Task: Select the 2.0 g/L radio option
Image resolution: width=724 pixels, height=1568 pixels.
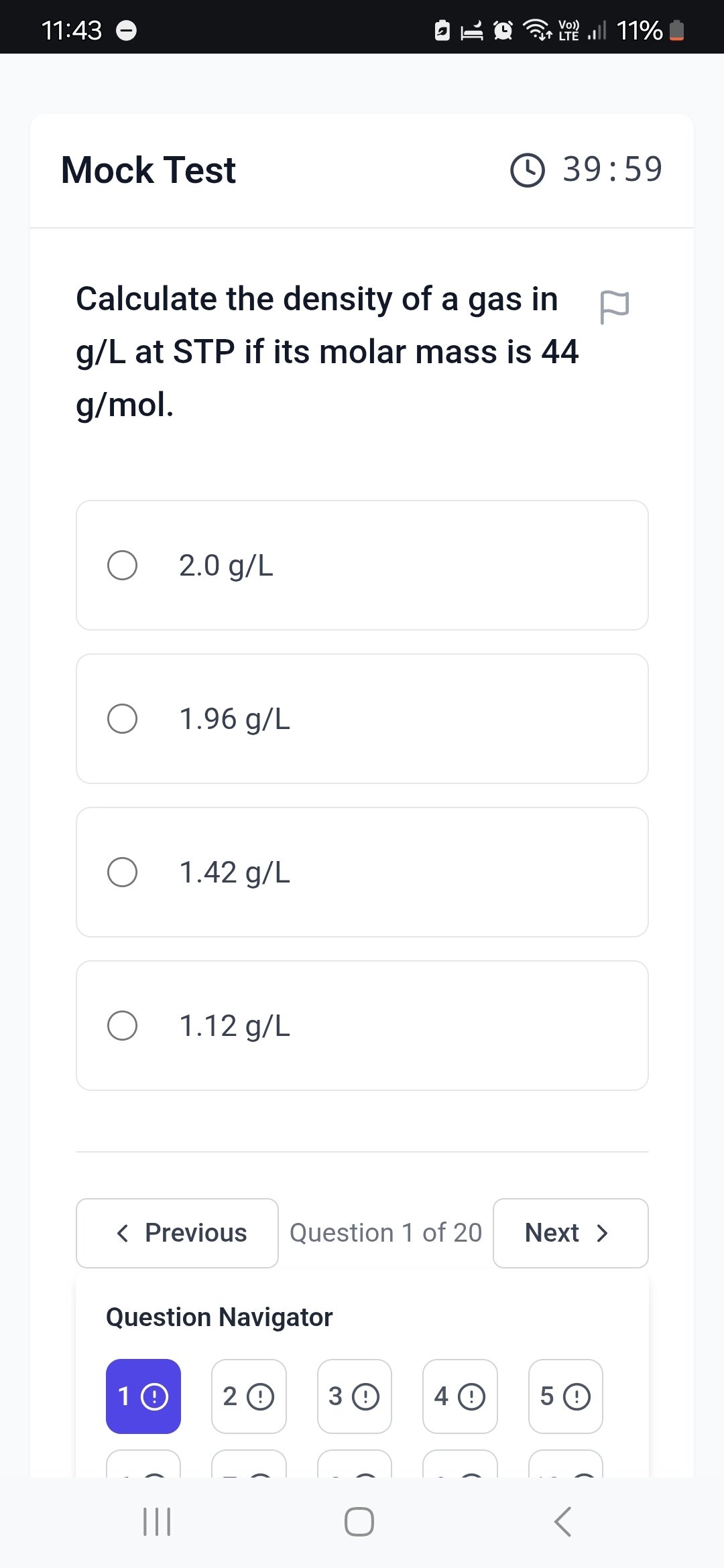Action: pyautogui.click(x=362, y=565)
